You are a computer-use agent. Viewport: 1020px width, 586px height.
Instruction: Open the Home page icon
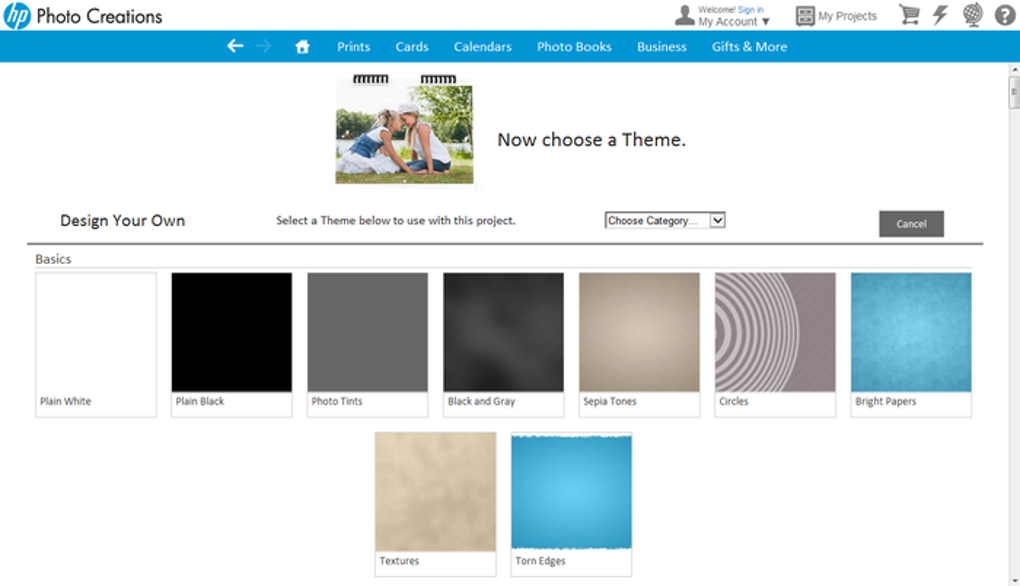[x=302, y=46]
